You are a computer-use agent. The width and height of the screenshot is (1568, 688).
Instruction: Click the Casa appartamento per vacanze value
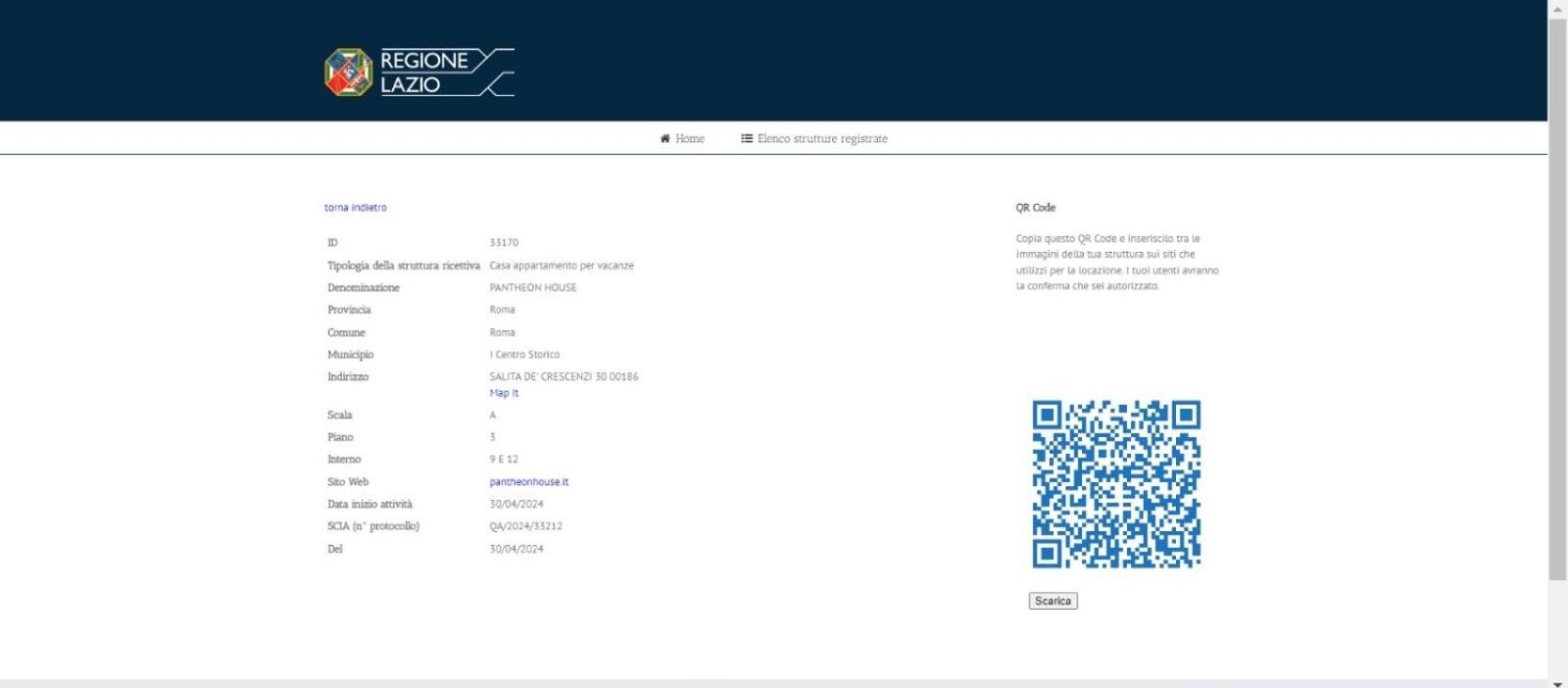(x=562, y=266)
